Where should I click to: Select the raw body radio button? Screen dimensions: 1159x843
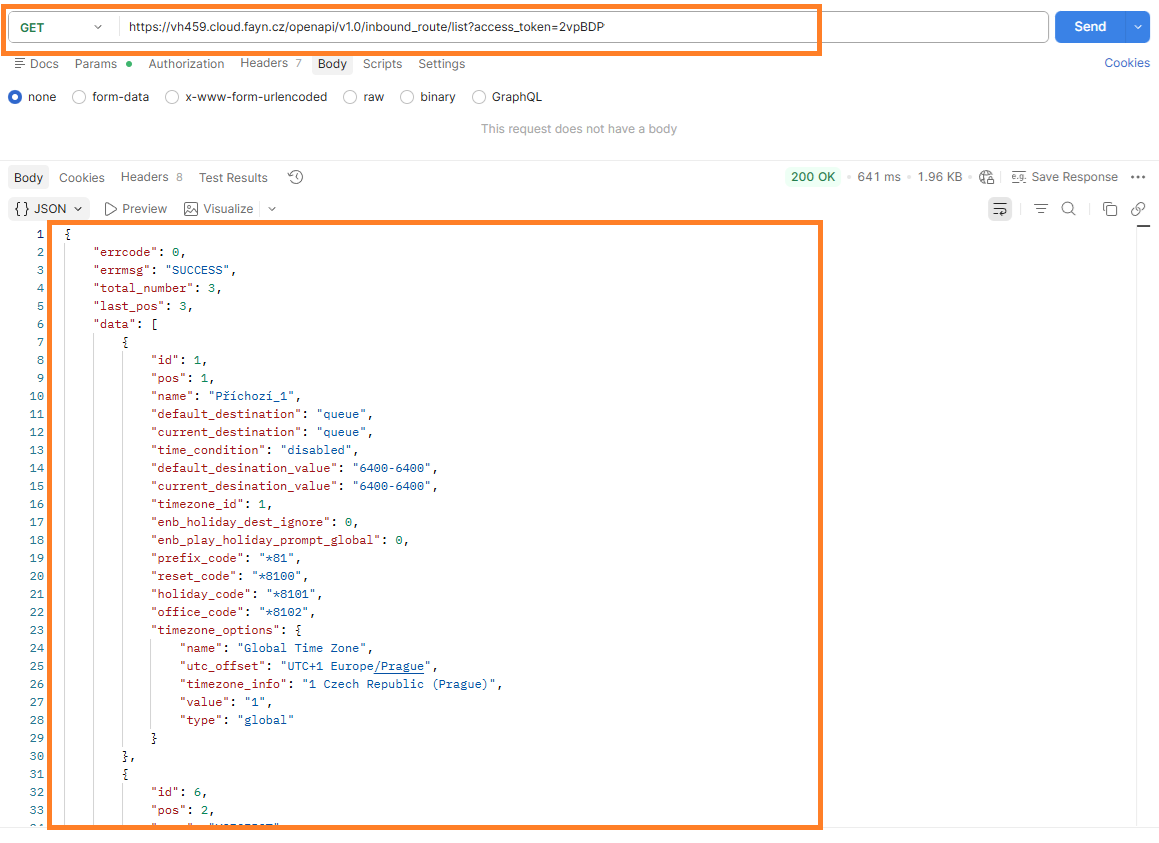pos(350,97)
